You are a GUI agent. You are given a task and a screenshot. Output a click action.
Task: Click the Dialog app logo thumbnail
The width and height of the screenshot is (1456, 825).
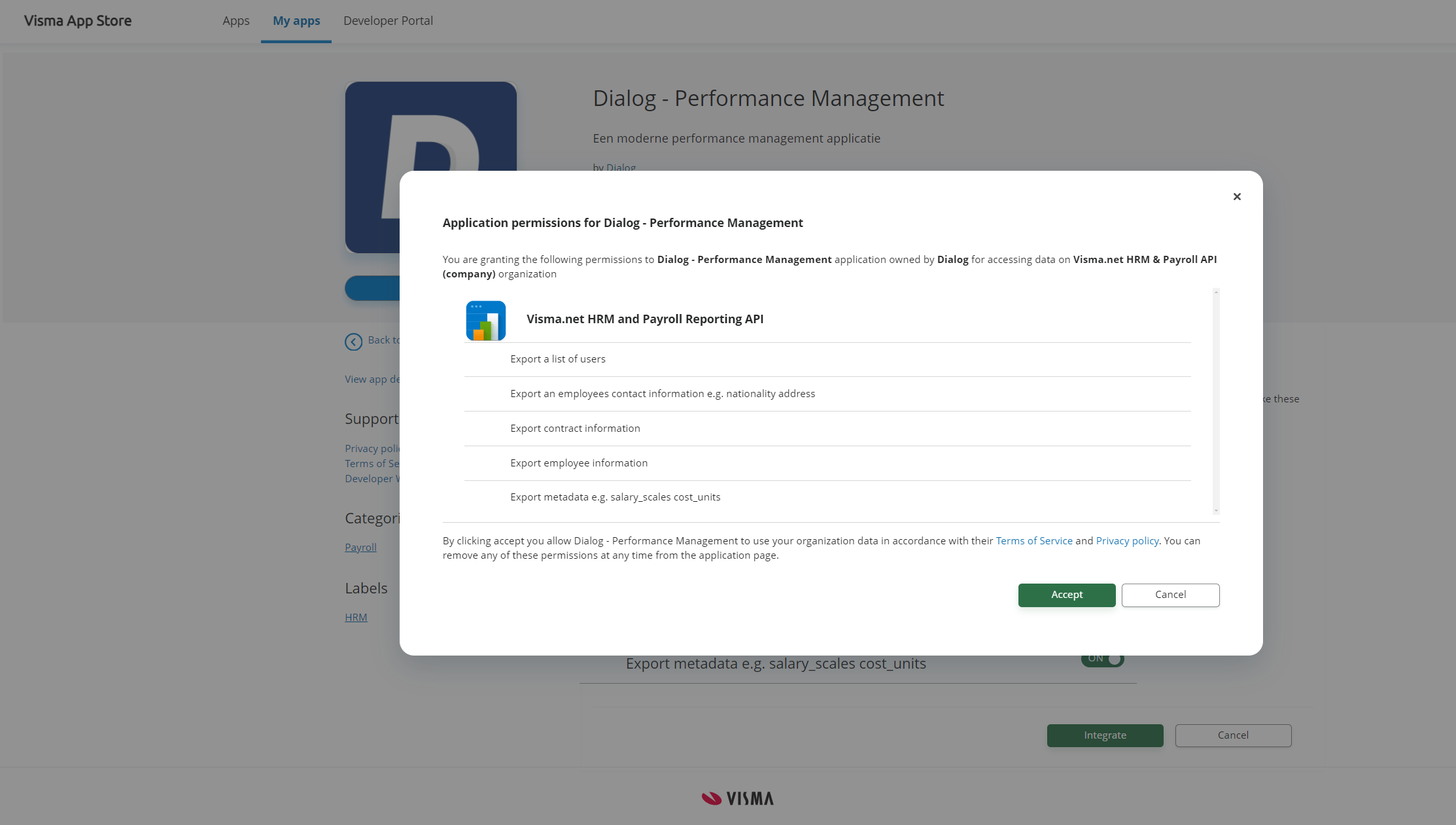click(431, 167)
